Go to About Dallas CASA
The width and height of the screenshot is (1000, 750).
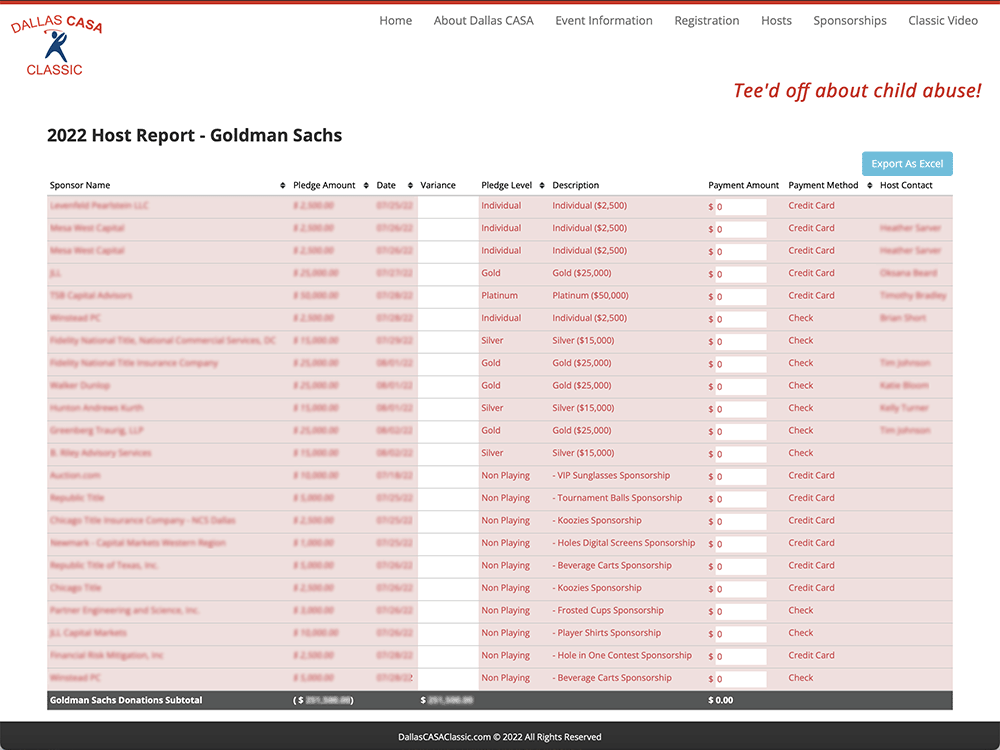(483, 20)
